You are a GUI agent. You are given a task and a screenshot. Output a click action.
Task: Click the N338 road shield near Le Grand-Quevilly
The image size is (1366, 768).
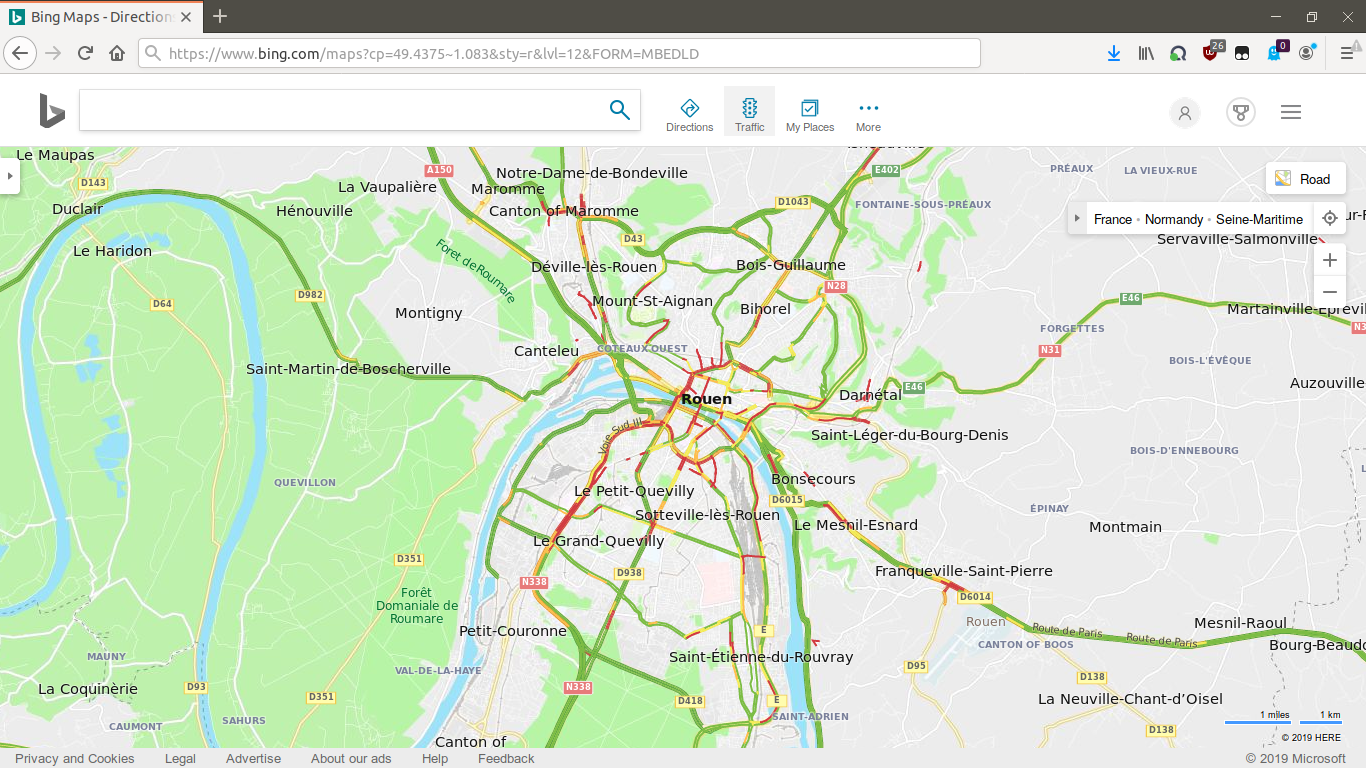[x=534, y=581]
